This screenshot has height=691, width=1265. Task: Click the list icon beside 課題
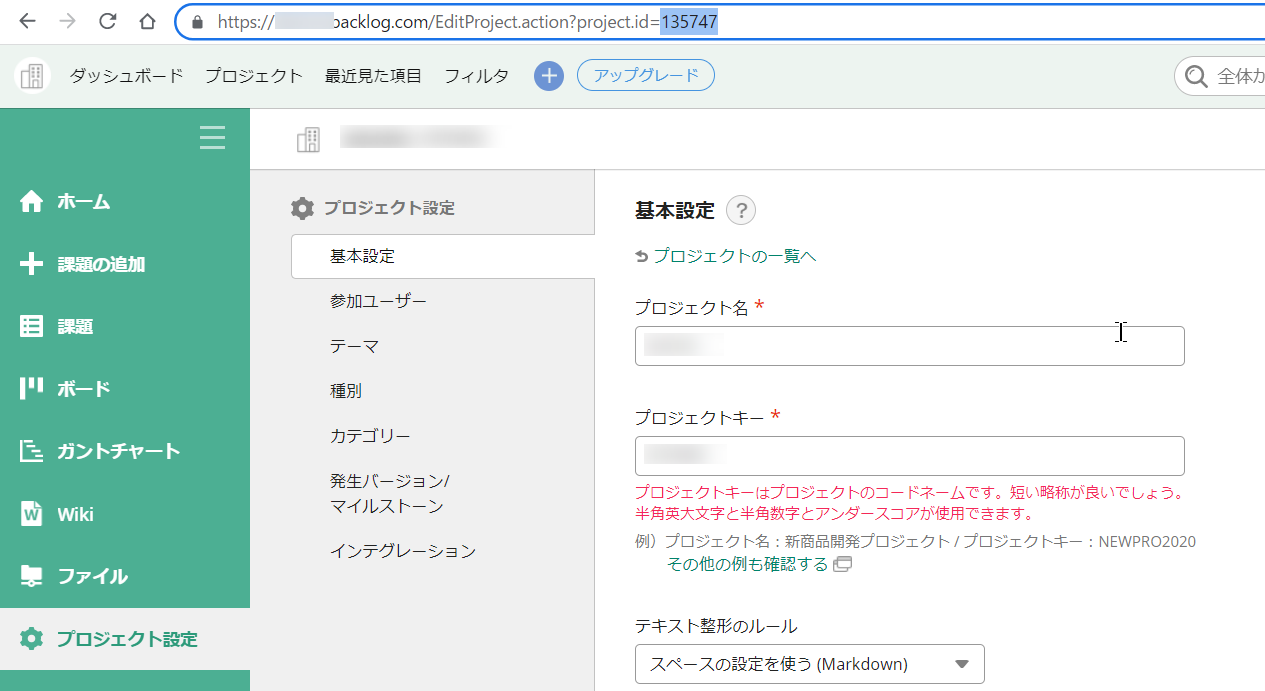pos(32,326)
